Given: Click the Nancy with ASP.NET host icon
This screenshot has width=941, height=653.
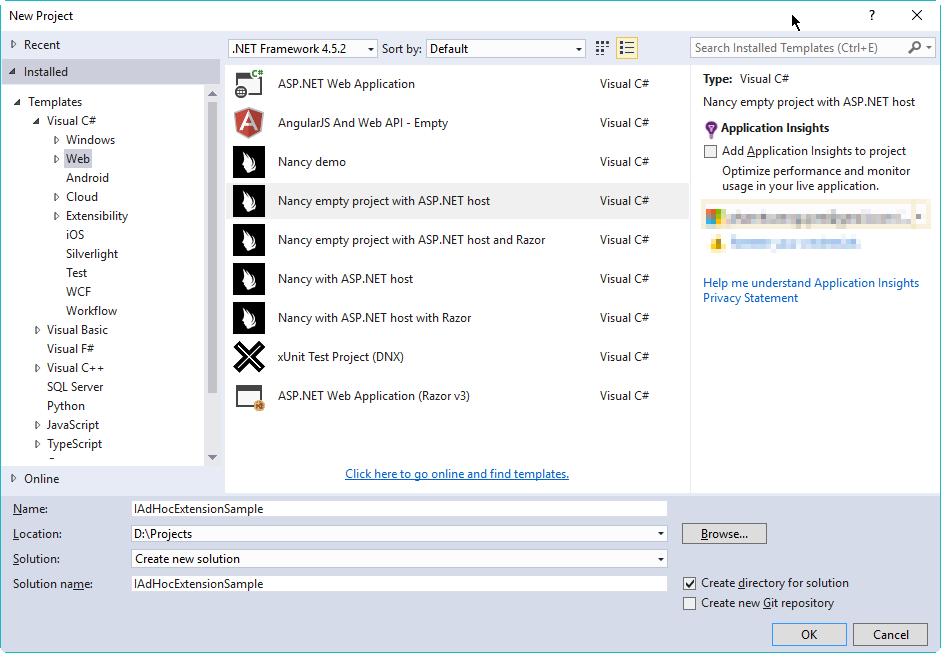Looking at the screenshot, I should [248, 278].
